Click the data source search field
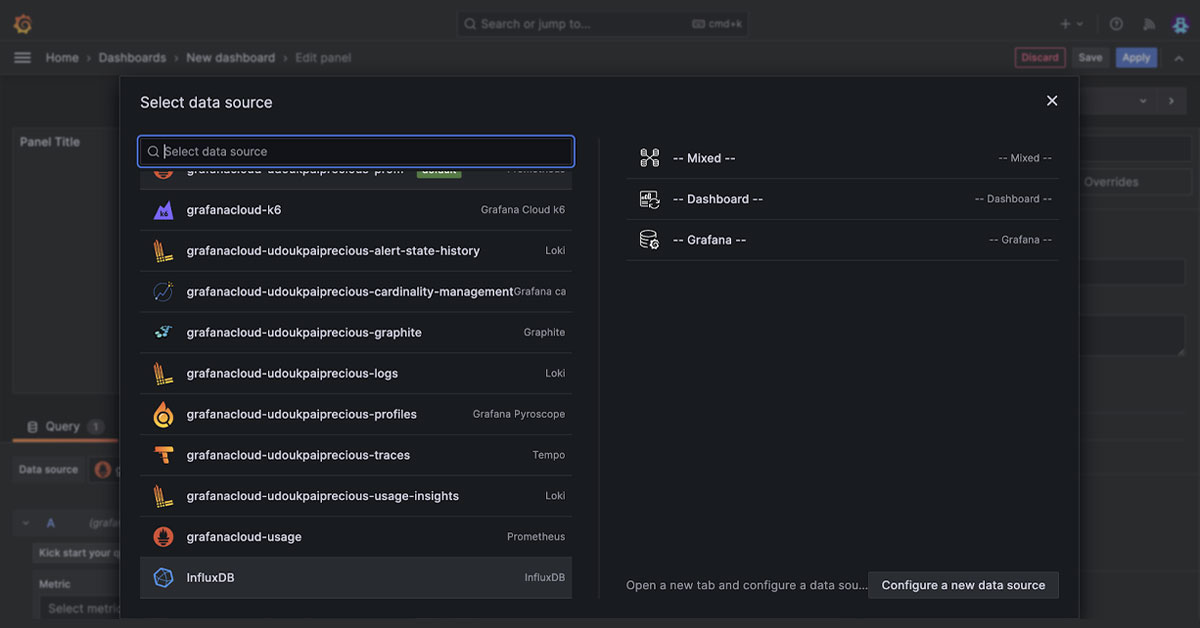Image resolution: width=1200 pixels, height=628 pixels. coord(355,151)
